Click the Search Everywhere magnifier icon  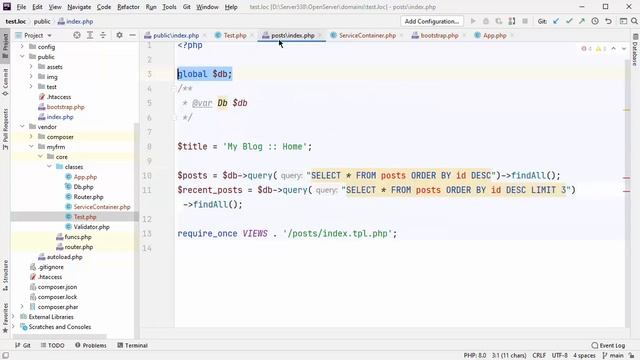(x=634, y=21)
